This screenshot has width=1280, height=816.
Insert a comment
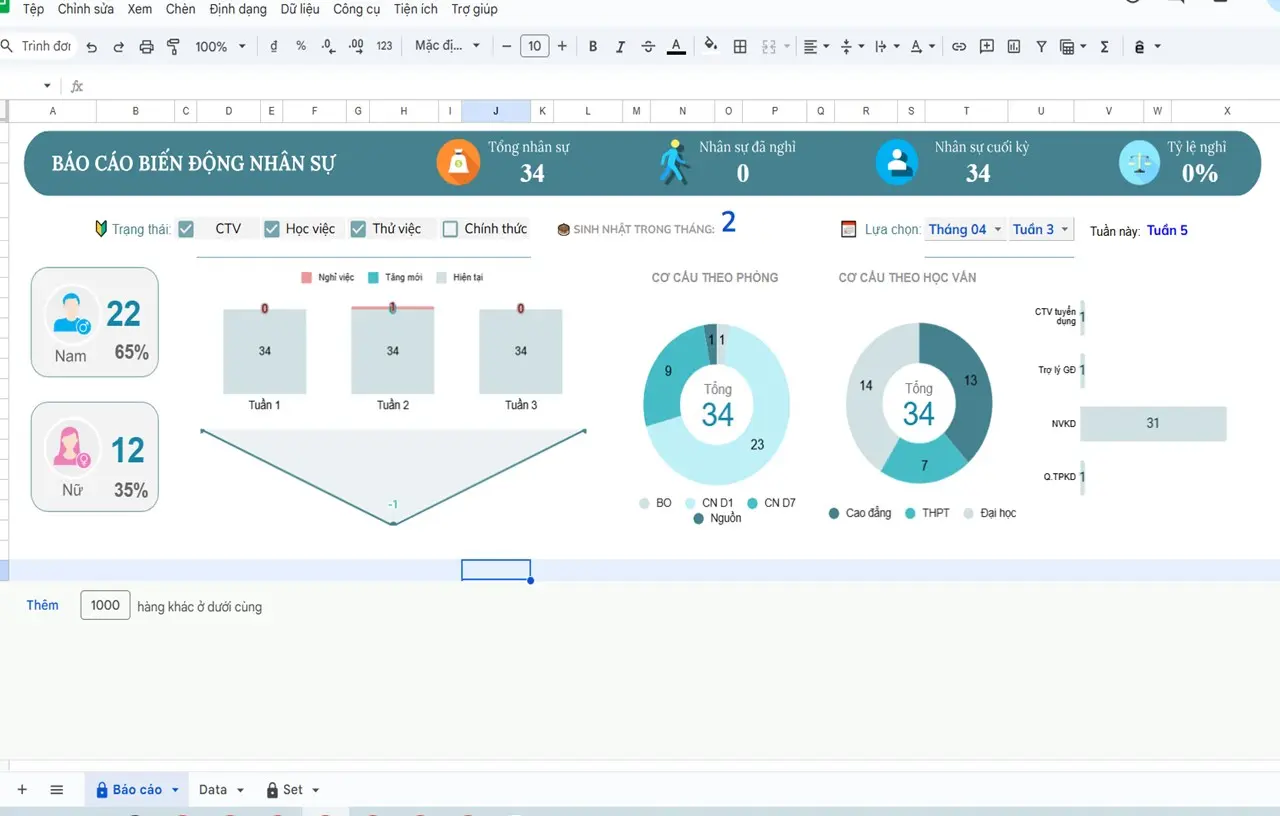987,46
